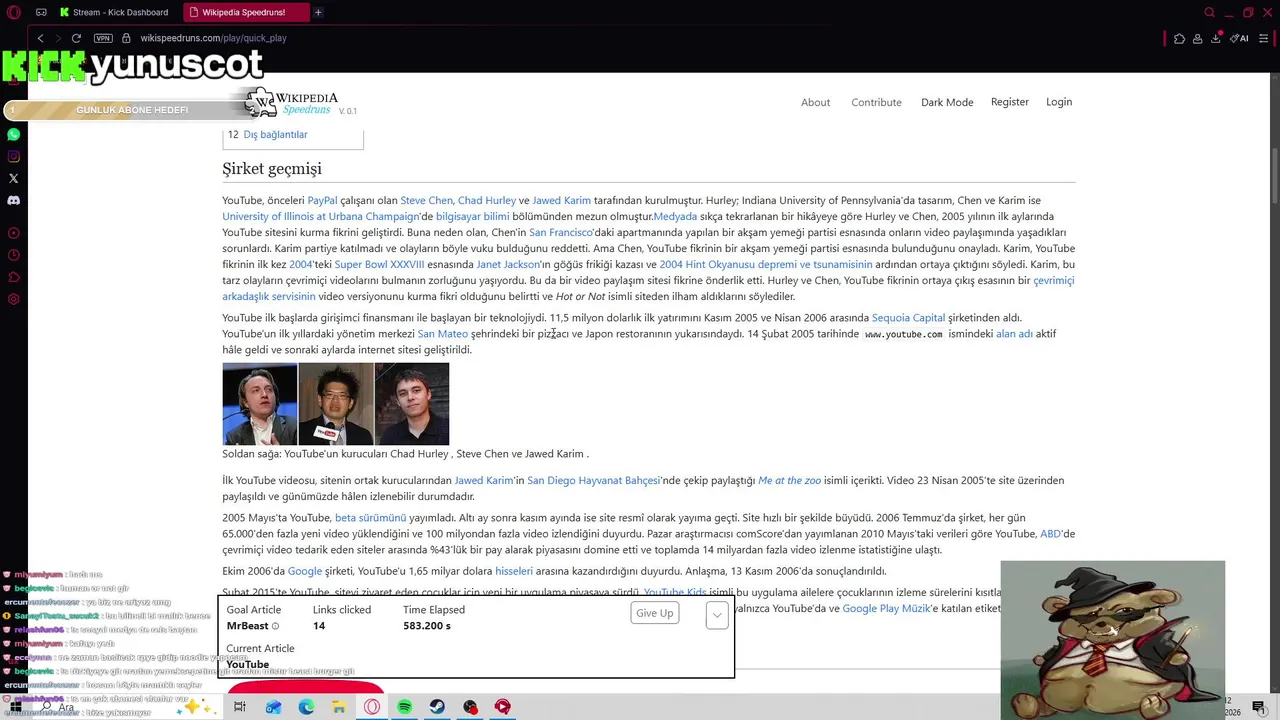Open Easy Setup menu lines icon
Screen dimensions: 1280x720
(x=1265, y=38)
